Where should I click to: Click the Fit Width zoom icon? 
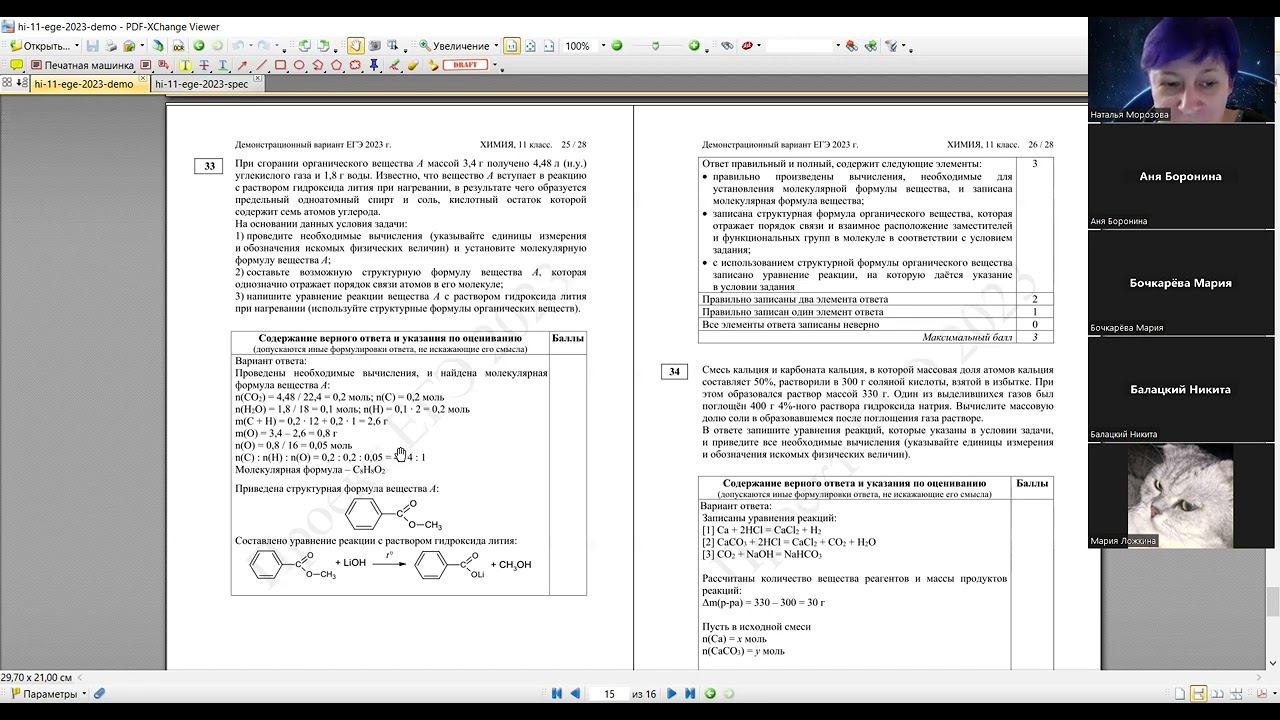pyautogui.click(x=547, y=46)
